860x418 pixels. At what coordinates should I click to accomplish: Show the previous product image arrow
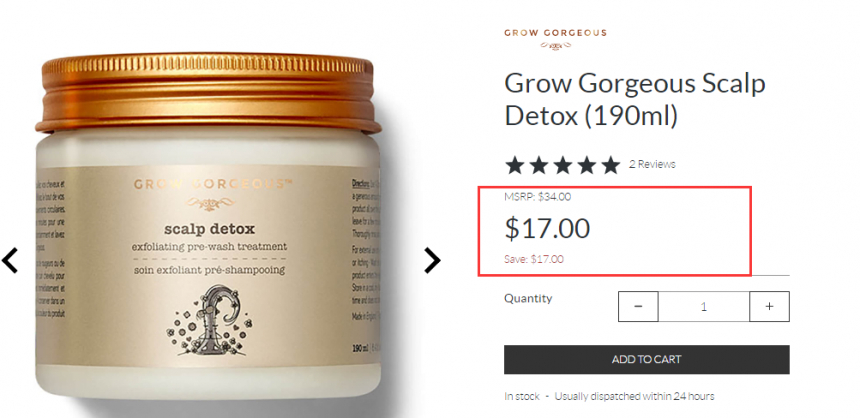[10, 261]
